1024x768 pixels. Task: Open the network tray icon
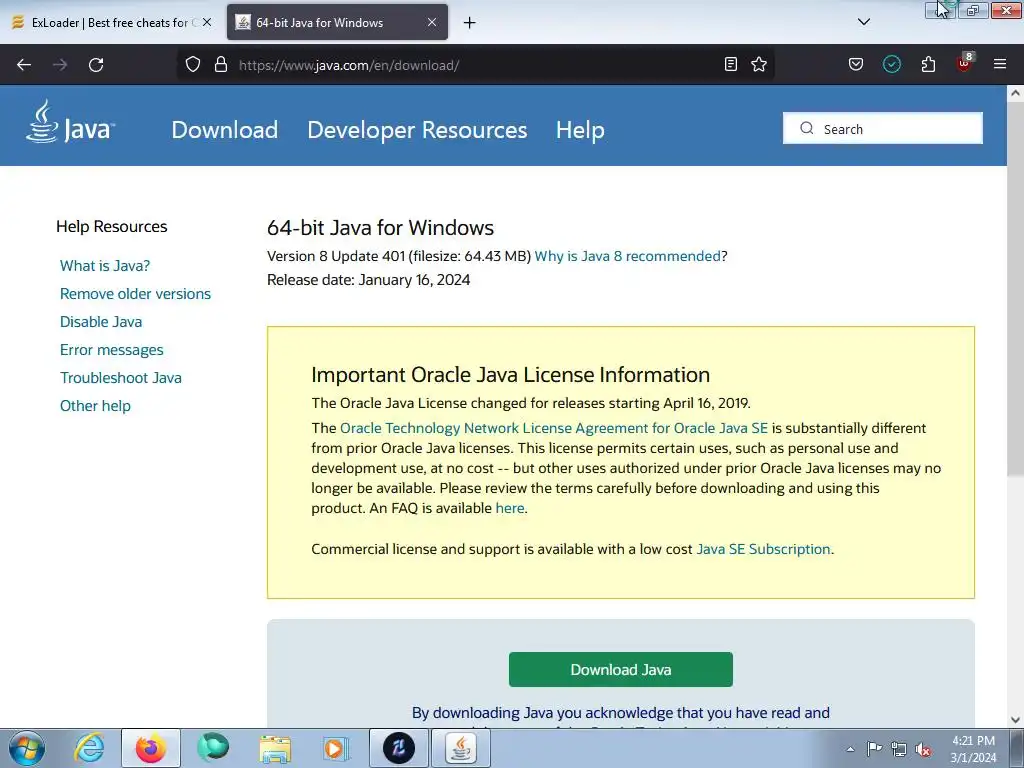899,749
